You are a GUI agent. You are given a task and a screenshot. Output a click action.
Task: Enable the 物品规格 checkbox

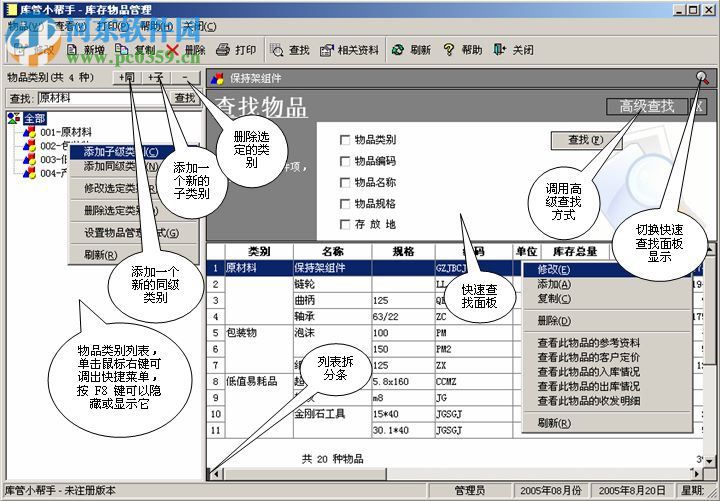point(345,203)
